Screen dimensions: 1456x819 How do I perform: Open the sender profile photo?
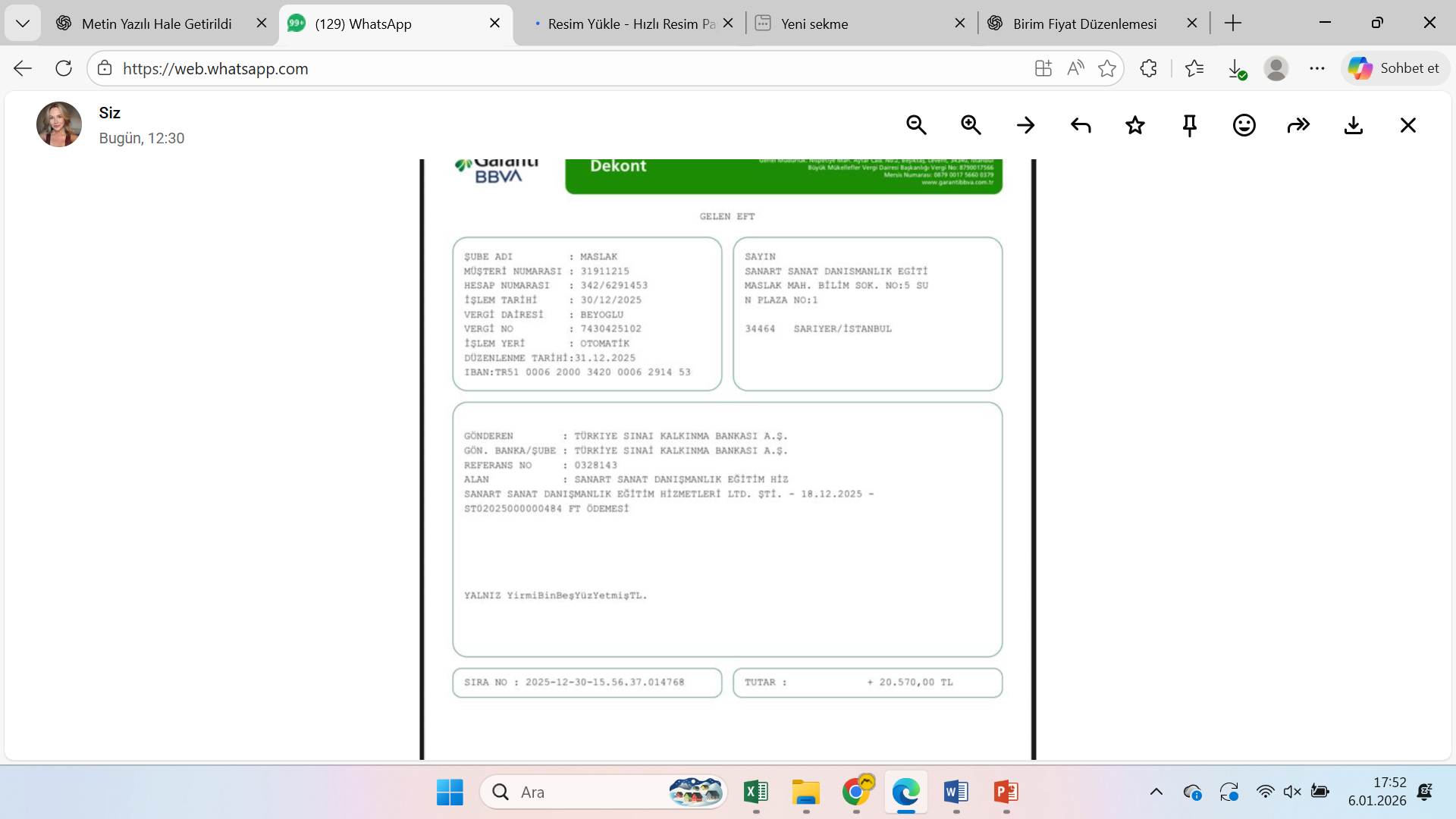point(59,124)
